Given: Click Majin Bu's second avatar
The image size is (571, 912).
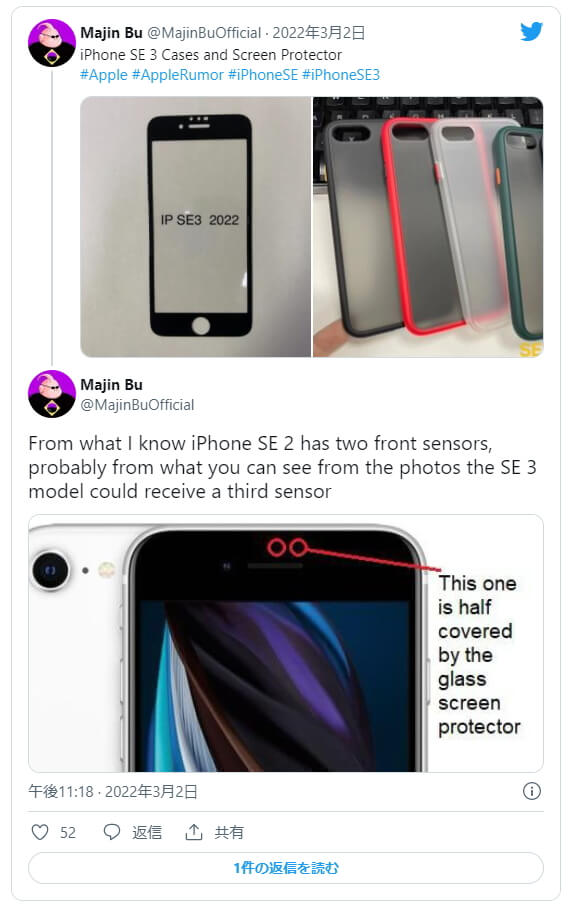Looking at the screenshot, I should click(52, 394).
